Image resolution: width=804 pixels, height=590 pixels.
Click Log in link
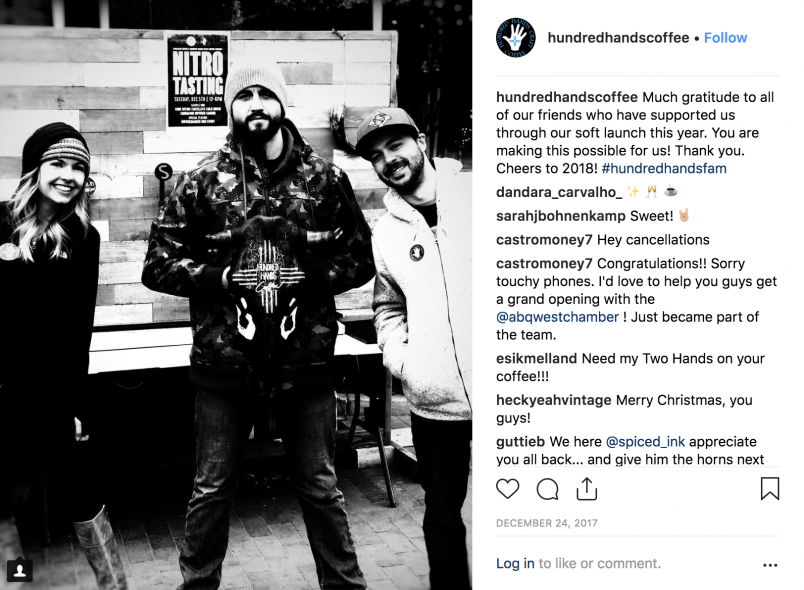point(515,563)
